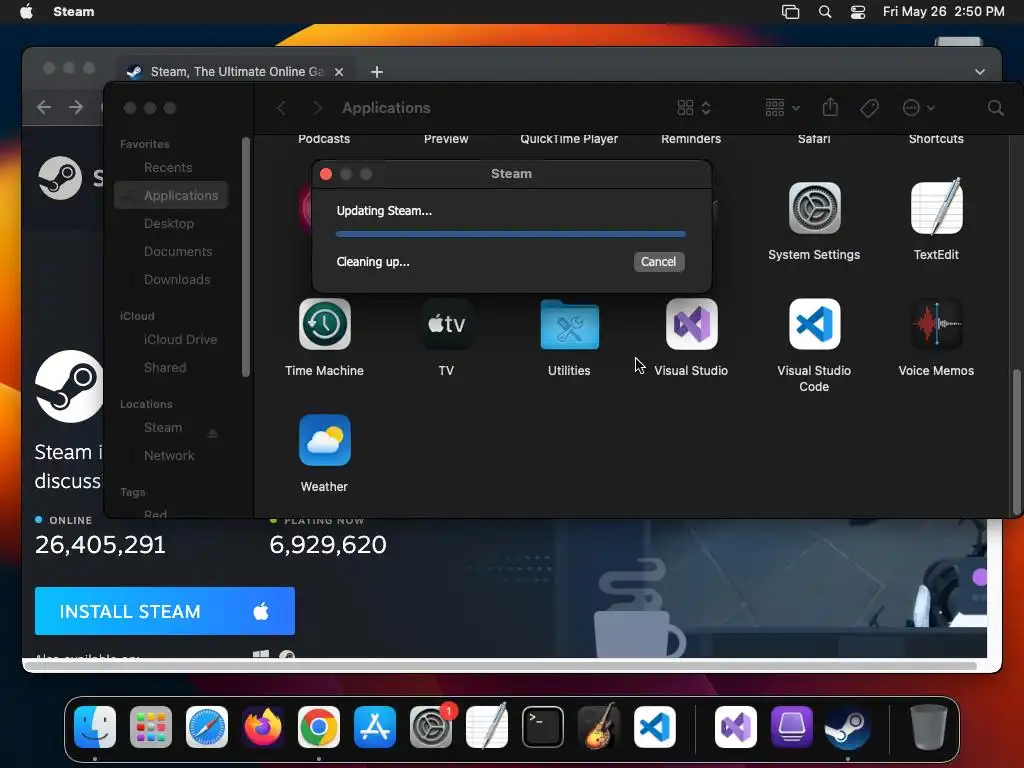Open the Weather app
The width and height of the screenshot is (1024, 768).
coord(325,440)
